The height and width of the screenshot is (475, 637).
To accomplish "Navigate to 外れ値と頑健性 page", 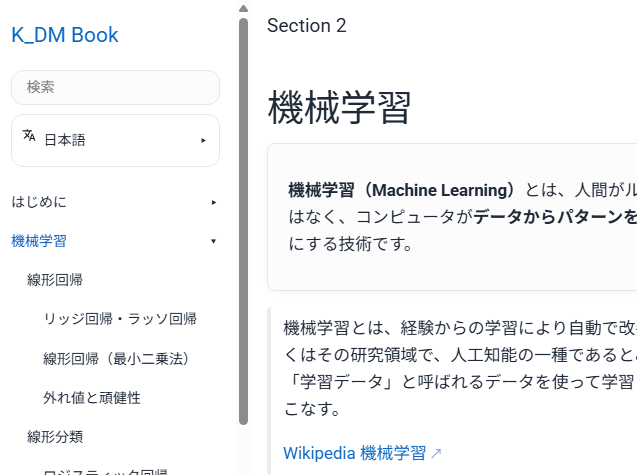I will tap(92, 397).
